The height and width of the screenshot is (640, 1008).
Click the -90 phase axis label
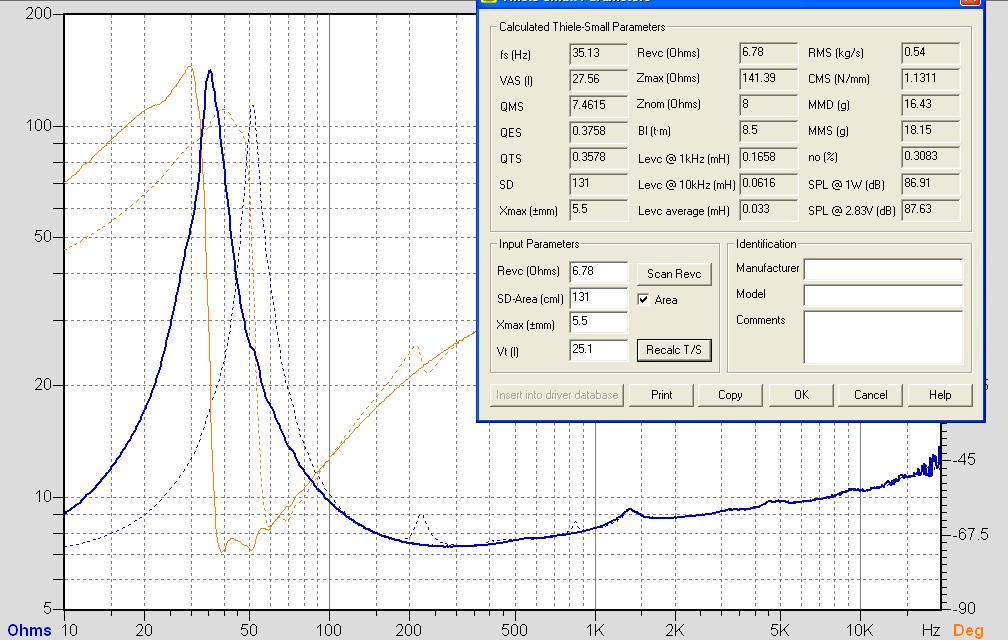(963, 608)
